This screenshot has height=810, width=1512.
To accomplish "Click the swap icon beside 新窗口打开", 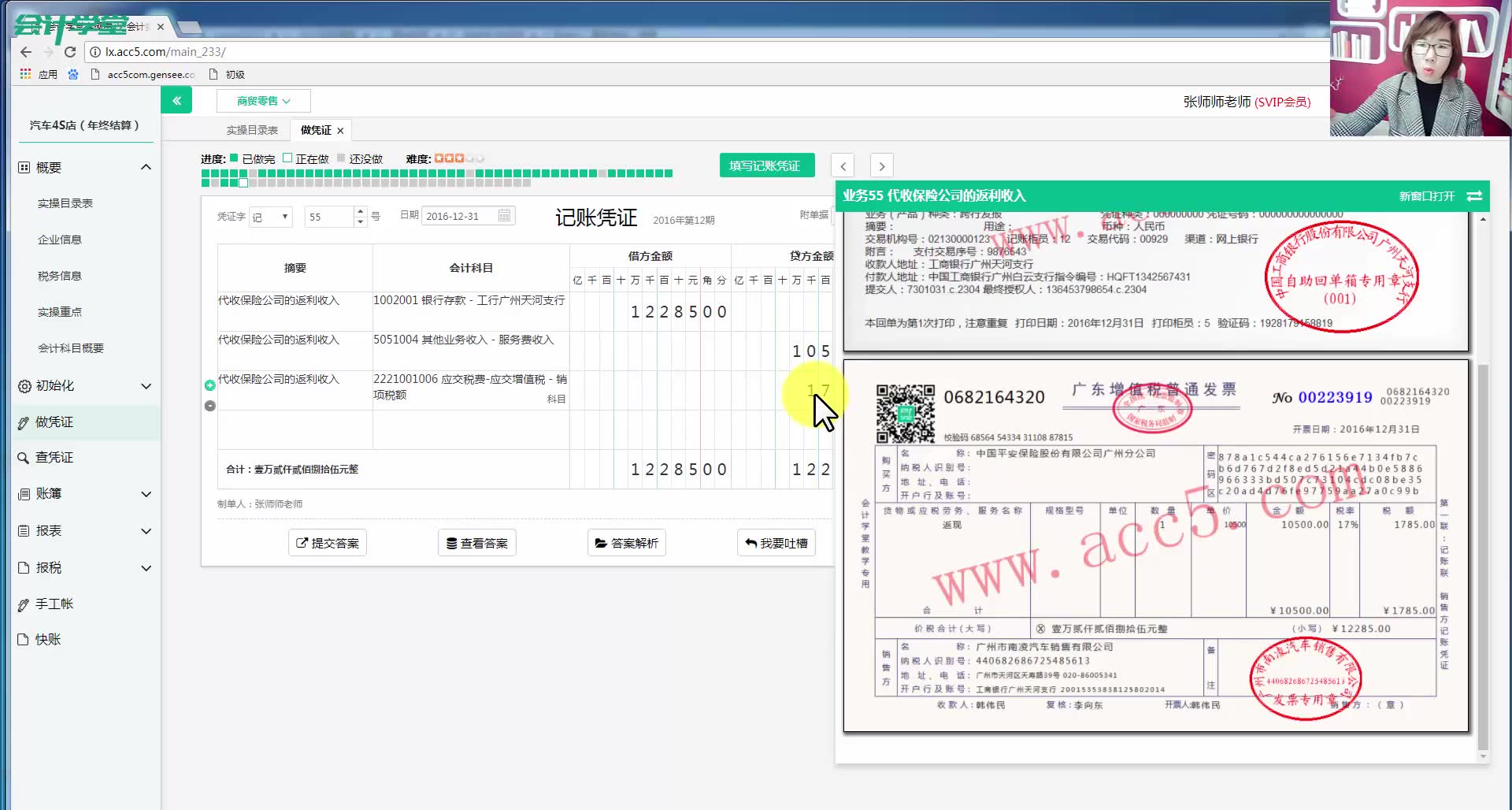I will [x=1474, y=196].
